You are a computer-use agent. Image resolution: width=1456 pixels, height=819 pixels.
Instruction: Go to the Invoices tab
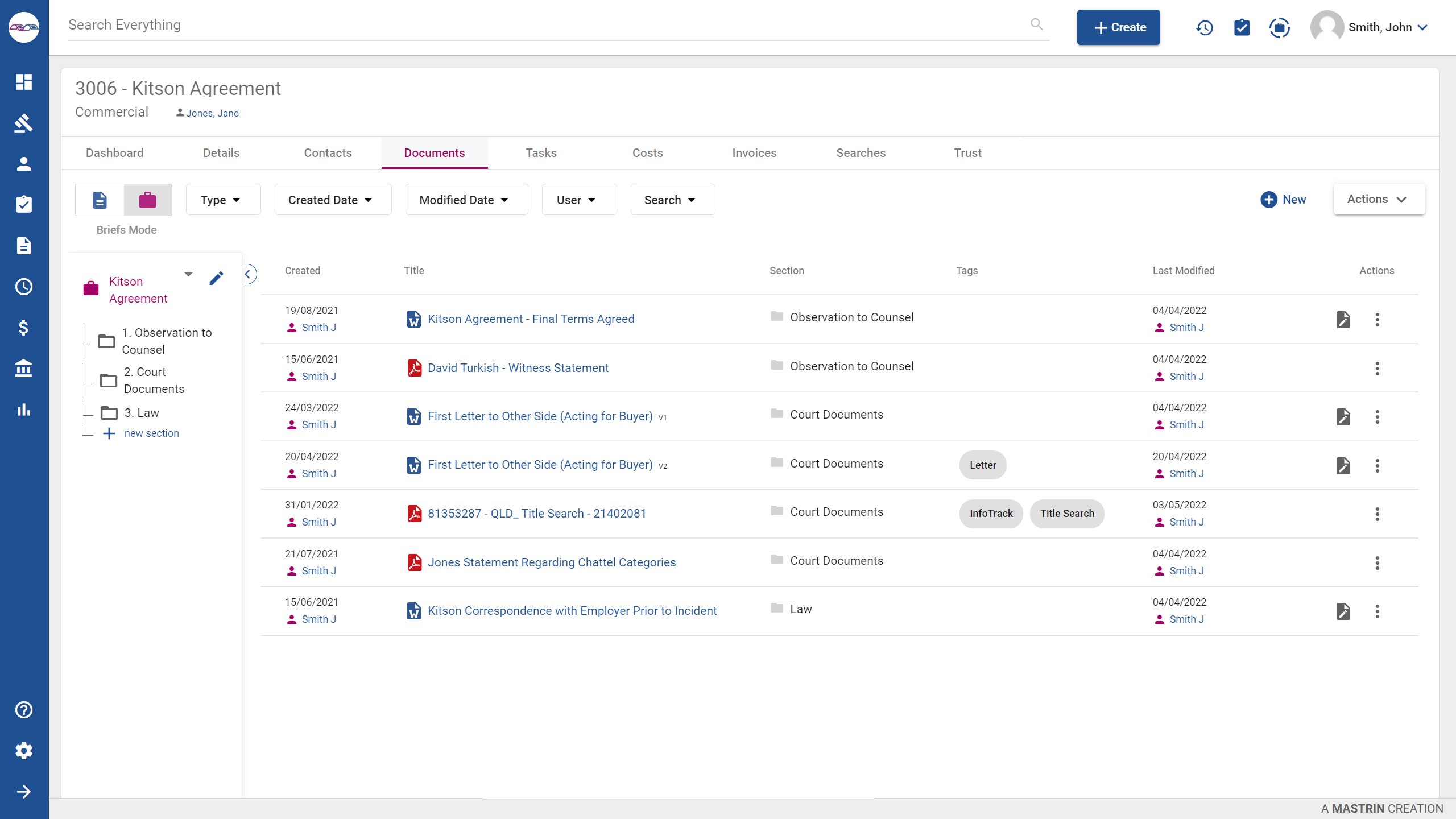(x=754, y=153)
